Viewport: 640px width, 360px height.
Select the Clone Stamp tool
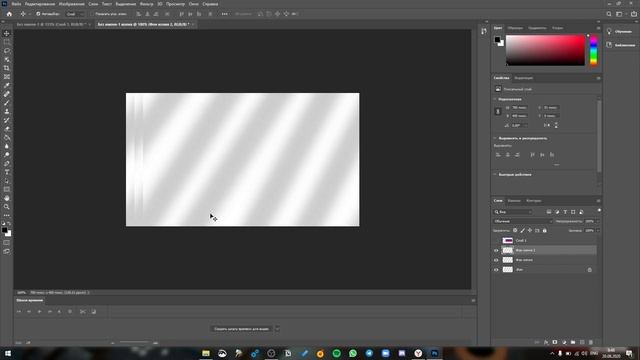[x=7, y=111]
